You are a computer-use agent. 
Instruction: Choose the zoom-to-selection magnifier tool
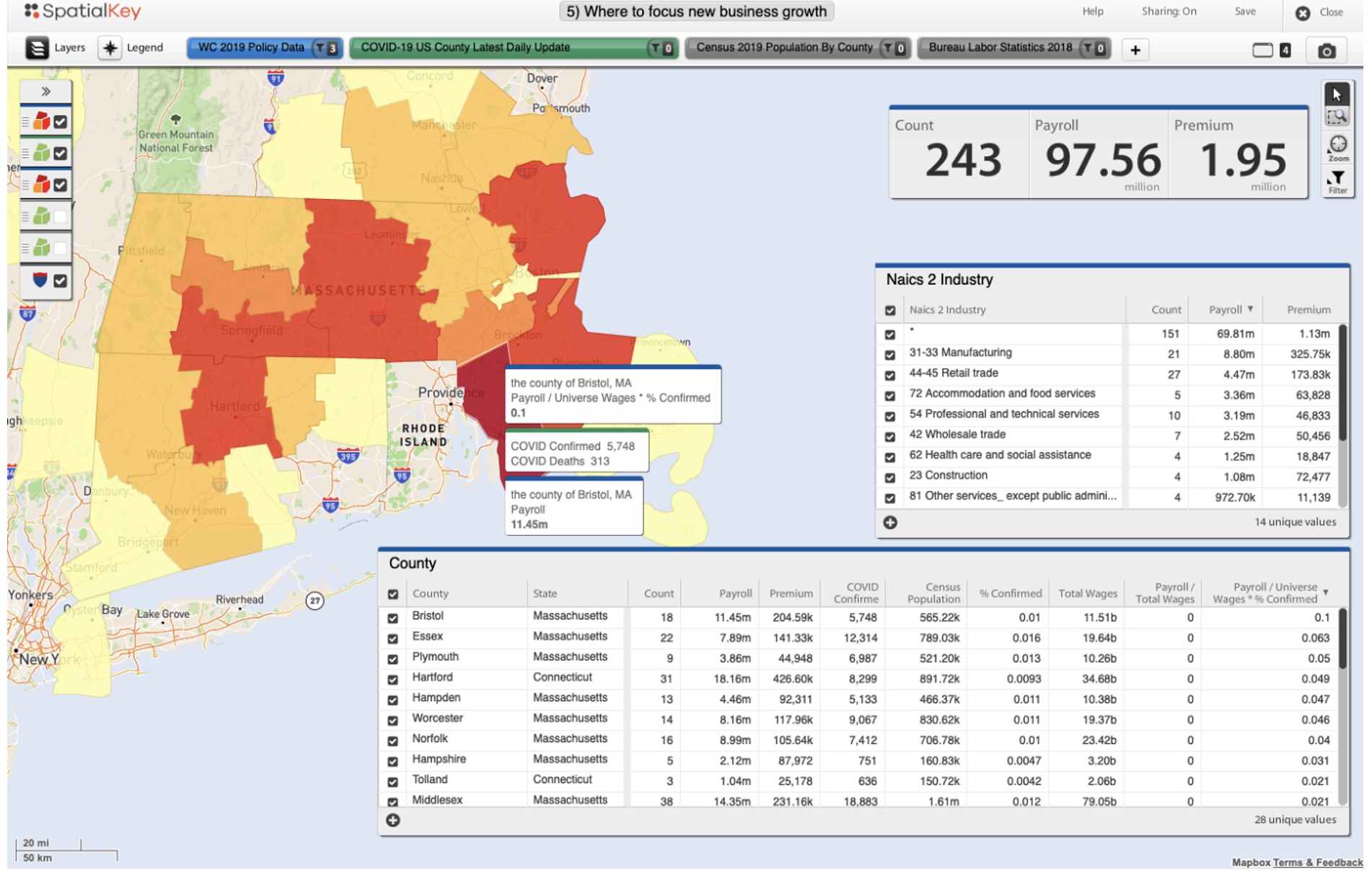pos(1337,118)
